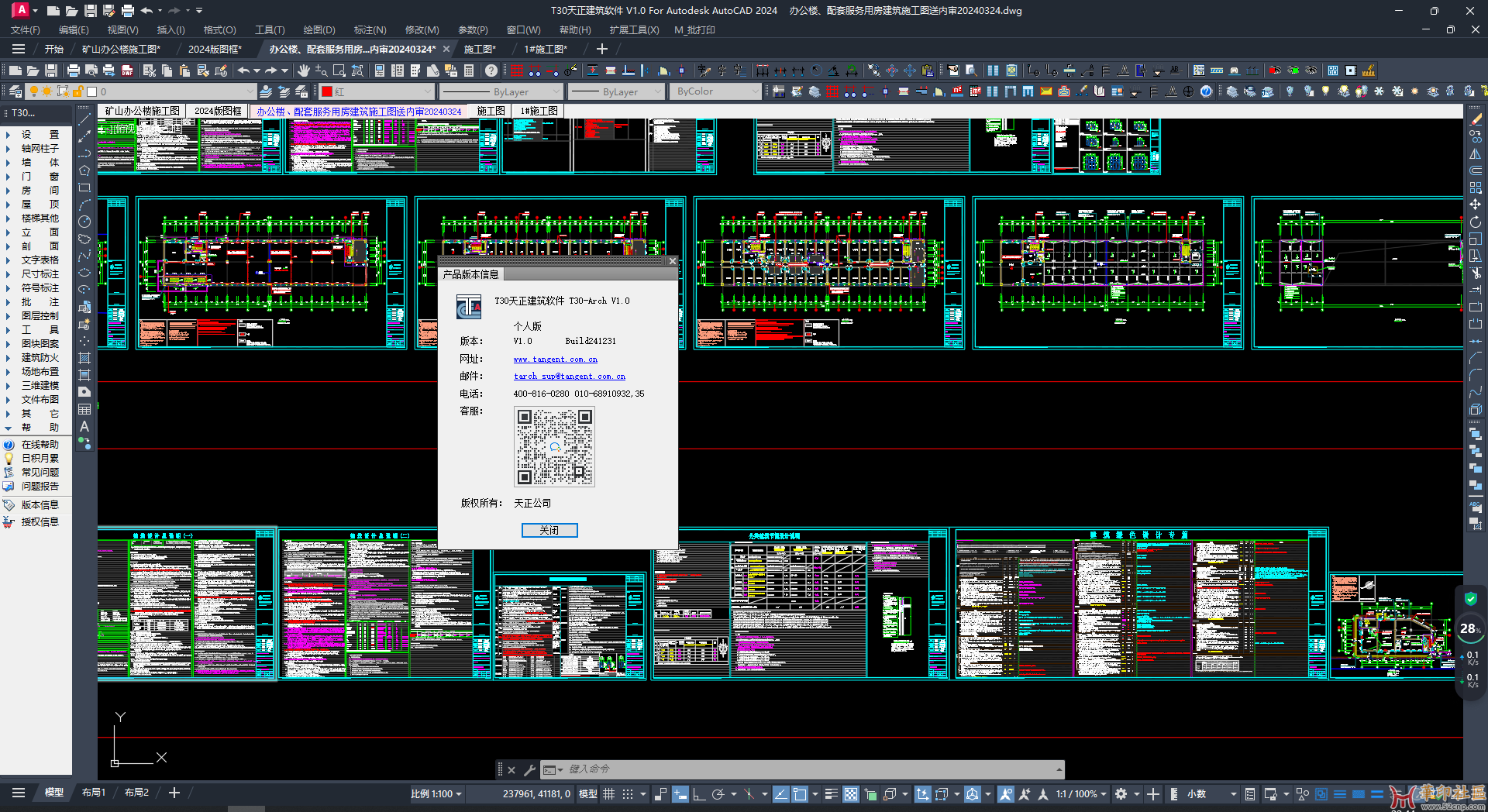Open the www.tangent.com.cn link
Viewport: 1488px width, 812px height.
click(555, 359)
